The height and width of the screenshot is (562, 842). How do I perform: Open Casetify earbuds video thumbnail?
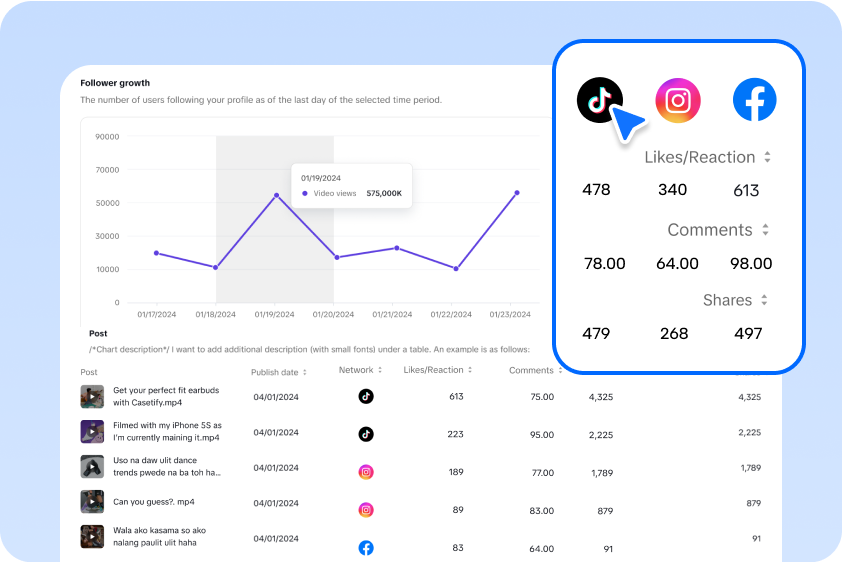92,397
